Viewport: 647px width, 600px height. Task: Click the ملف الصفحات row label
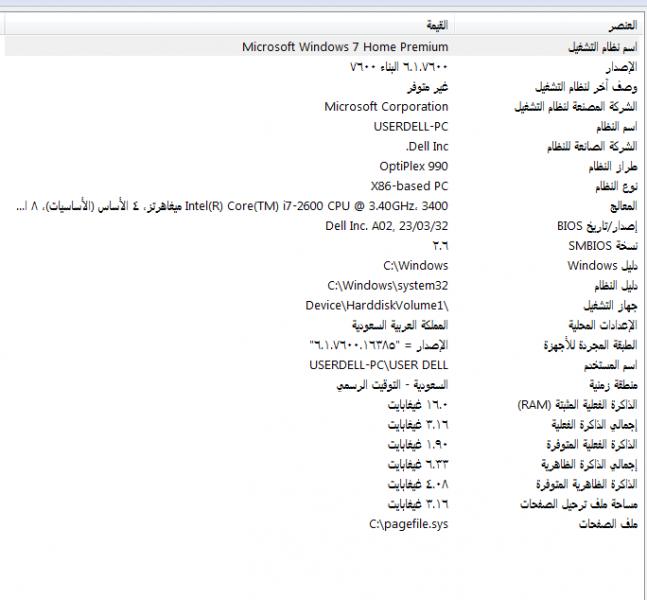608,524
